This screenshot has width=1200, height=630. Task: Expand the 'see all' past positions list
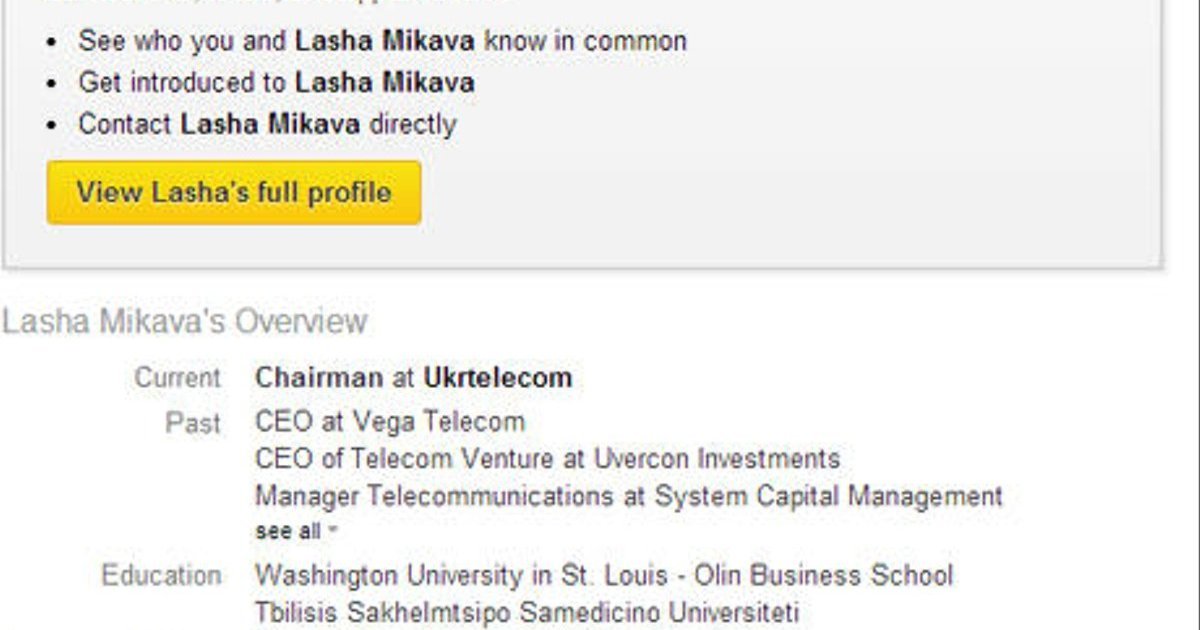(288, 531)
